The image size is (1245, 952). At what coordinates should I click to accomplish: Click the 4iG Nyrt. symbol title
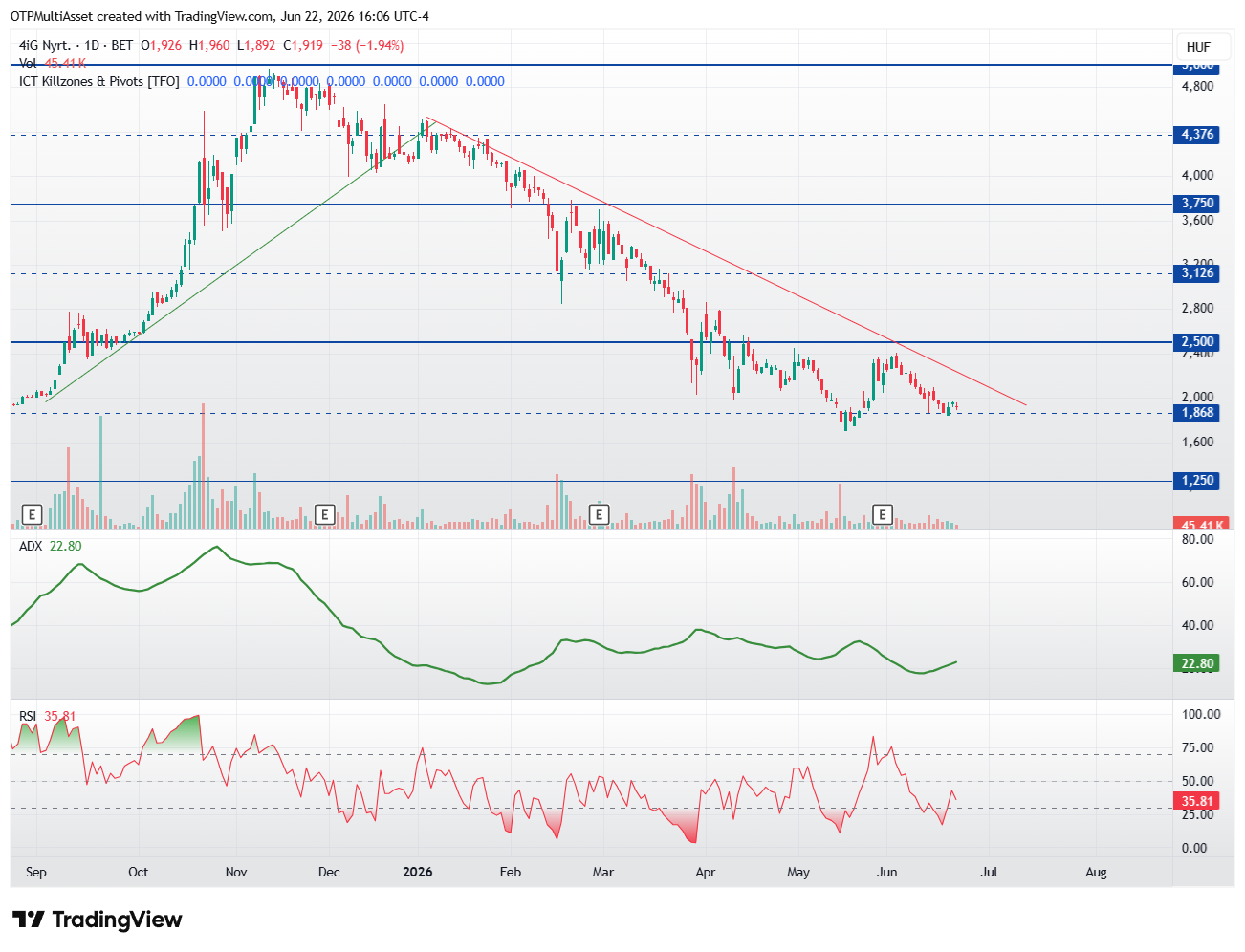pyautogui.click(x=45, y=45)
